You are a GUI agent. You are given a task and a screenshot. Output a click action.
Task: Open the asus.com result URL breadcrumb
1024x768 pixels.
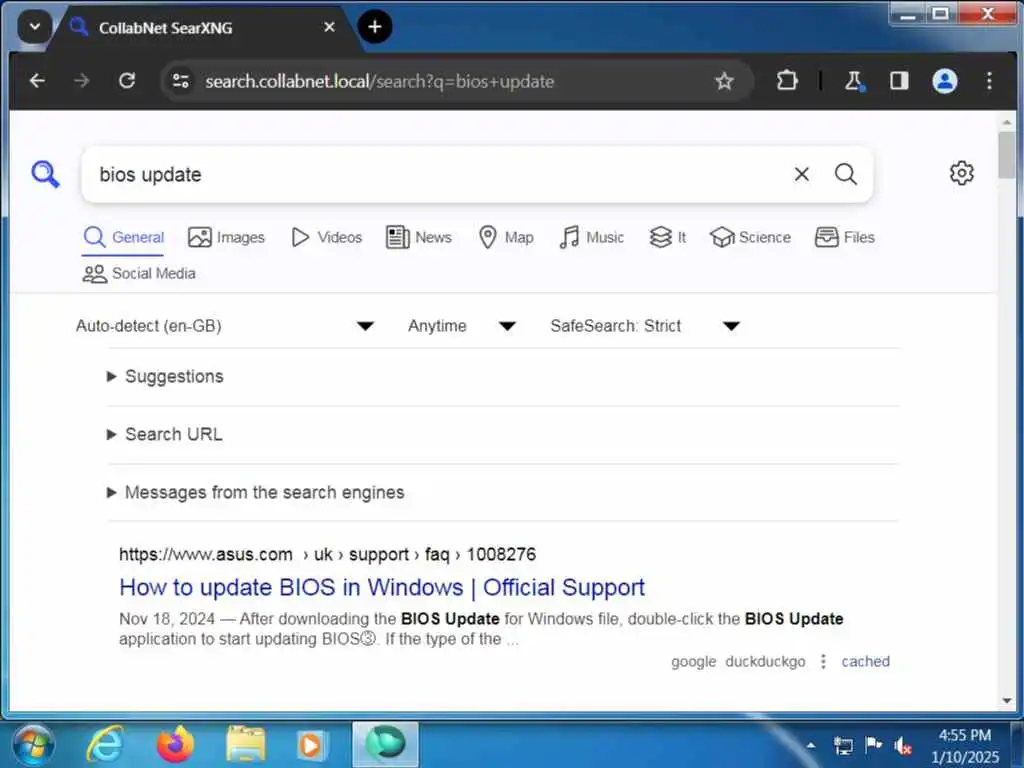327,554
